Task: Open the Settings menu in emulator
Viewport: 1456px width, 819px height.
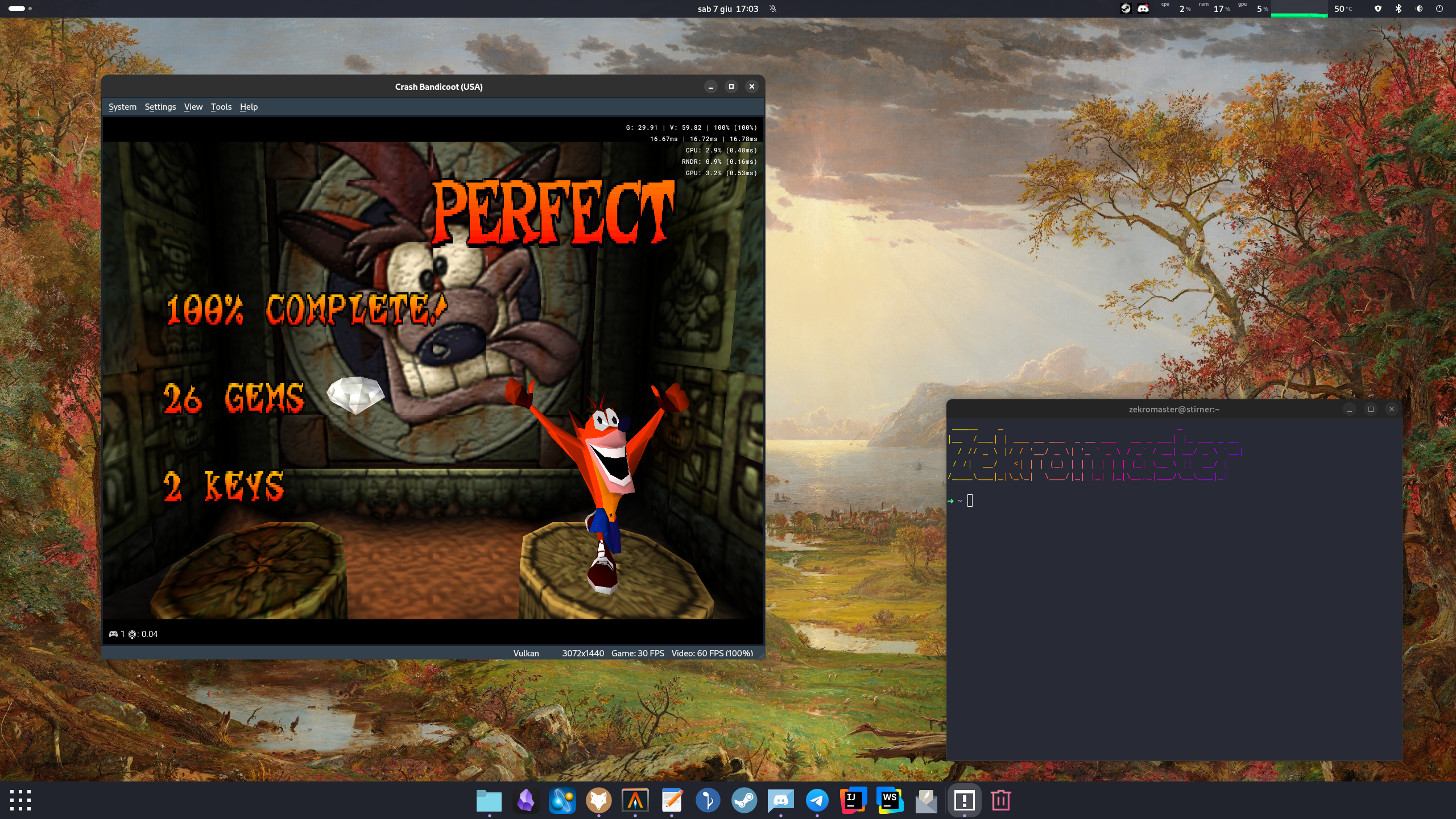Action: [160, 107]
